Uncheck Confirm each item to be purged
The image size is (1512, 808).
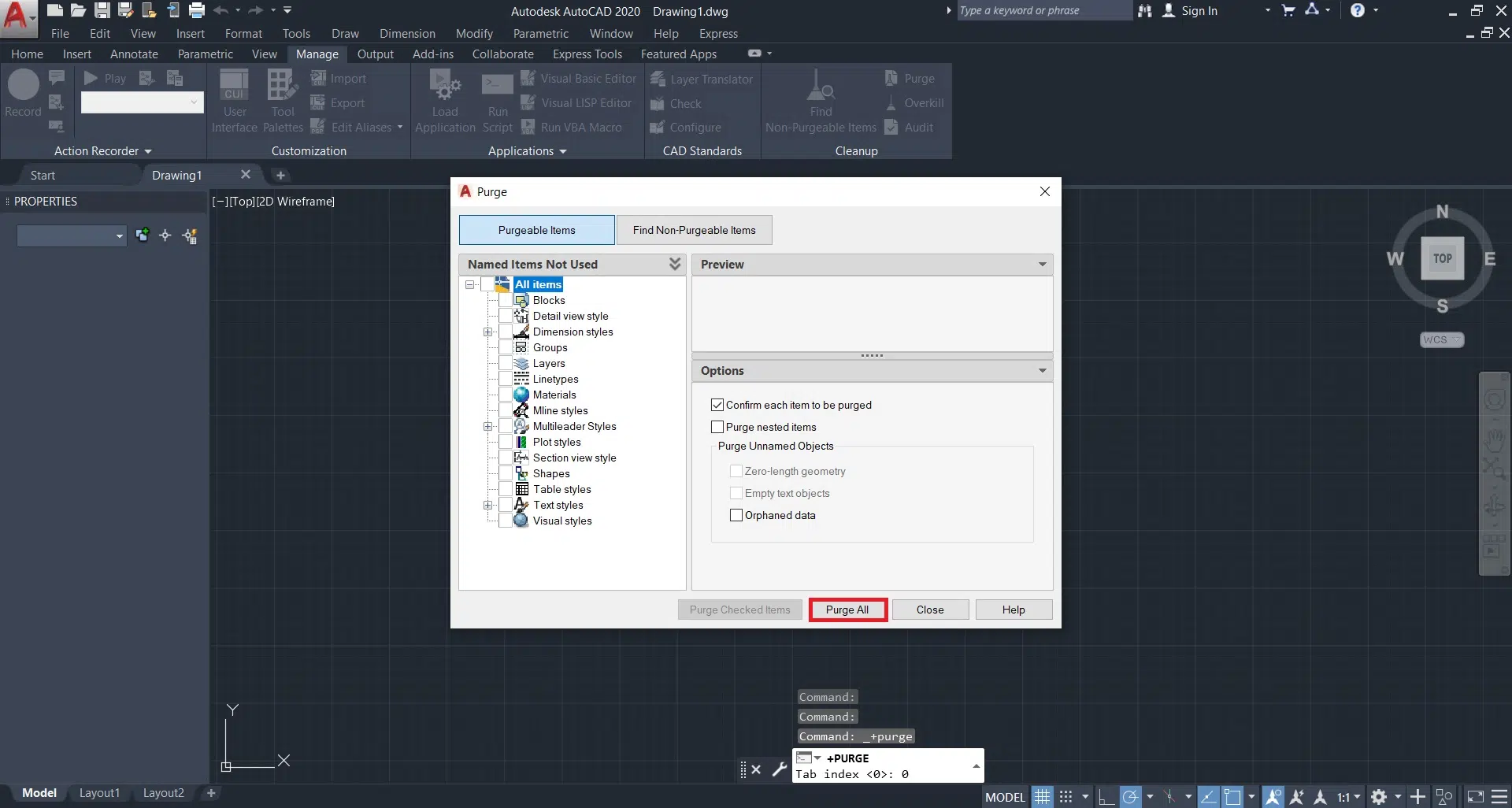tap(717, 405)
